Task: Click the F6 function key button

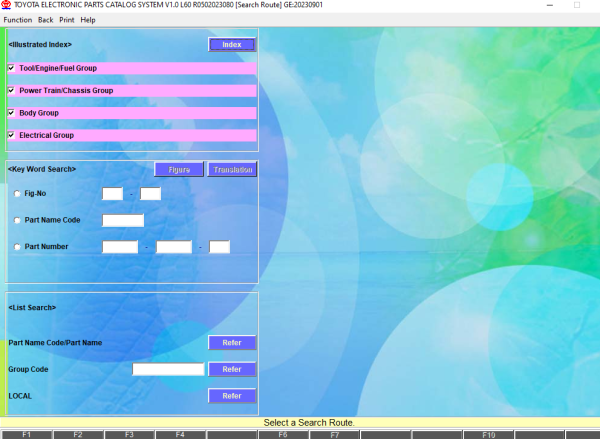Action: (283, 434)
